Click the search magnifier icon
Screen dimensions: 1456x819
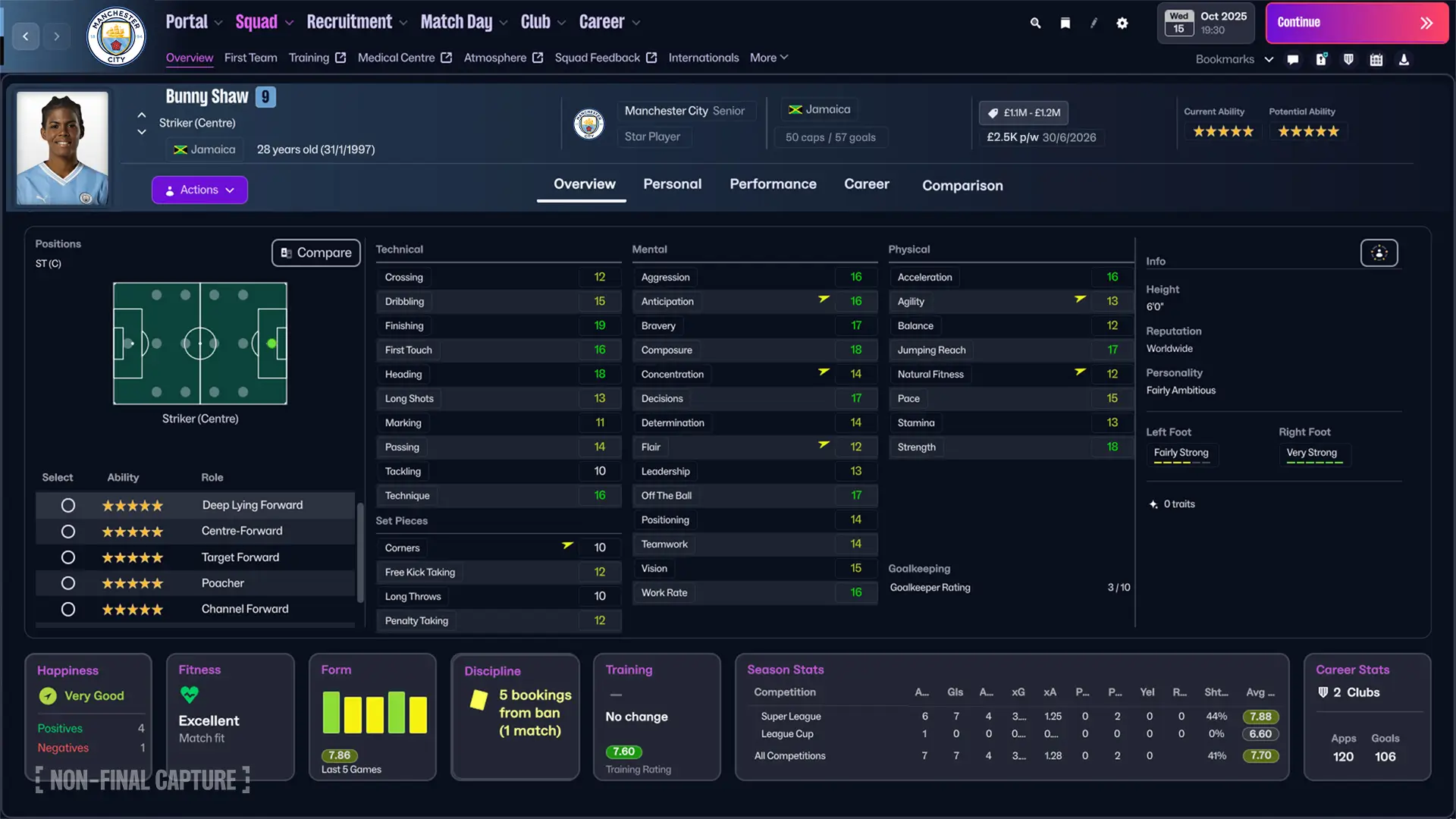[x=1035, y=23]
